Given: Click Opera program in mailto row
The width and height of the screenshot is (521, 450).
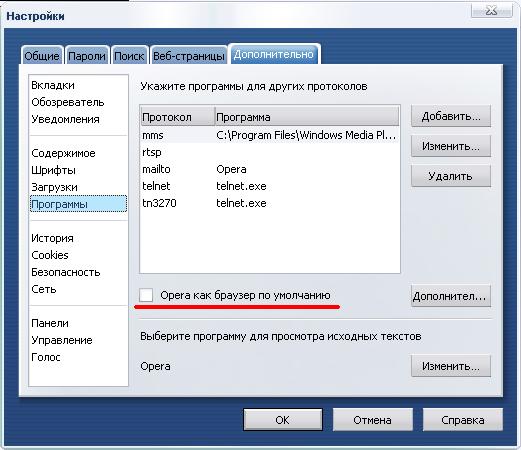Looking at the screenshot, I should click(x=231, y=169).
